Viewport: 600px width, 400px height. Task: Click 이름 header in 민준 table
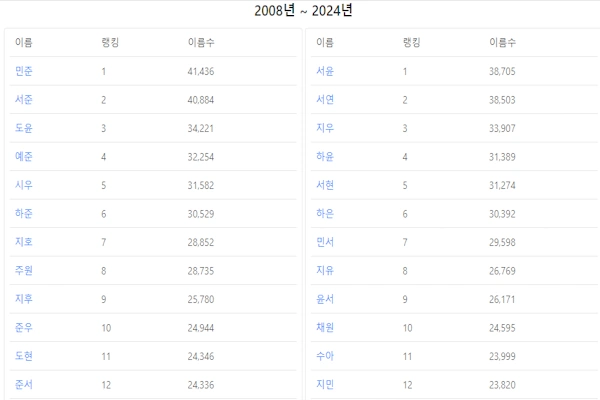pyautogui.click(x=24, y=42)
